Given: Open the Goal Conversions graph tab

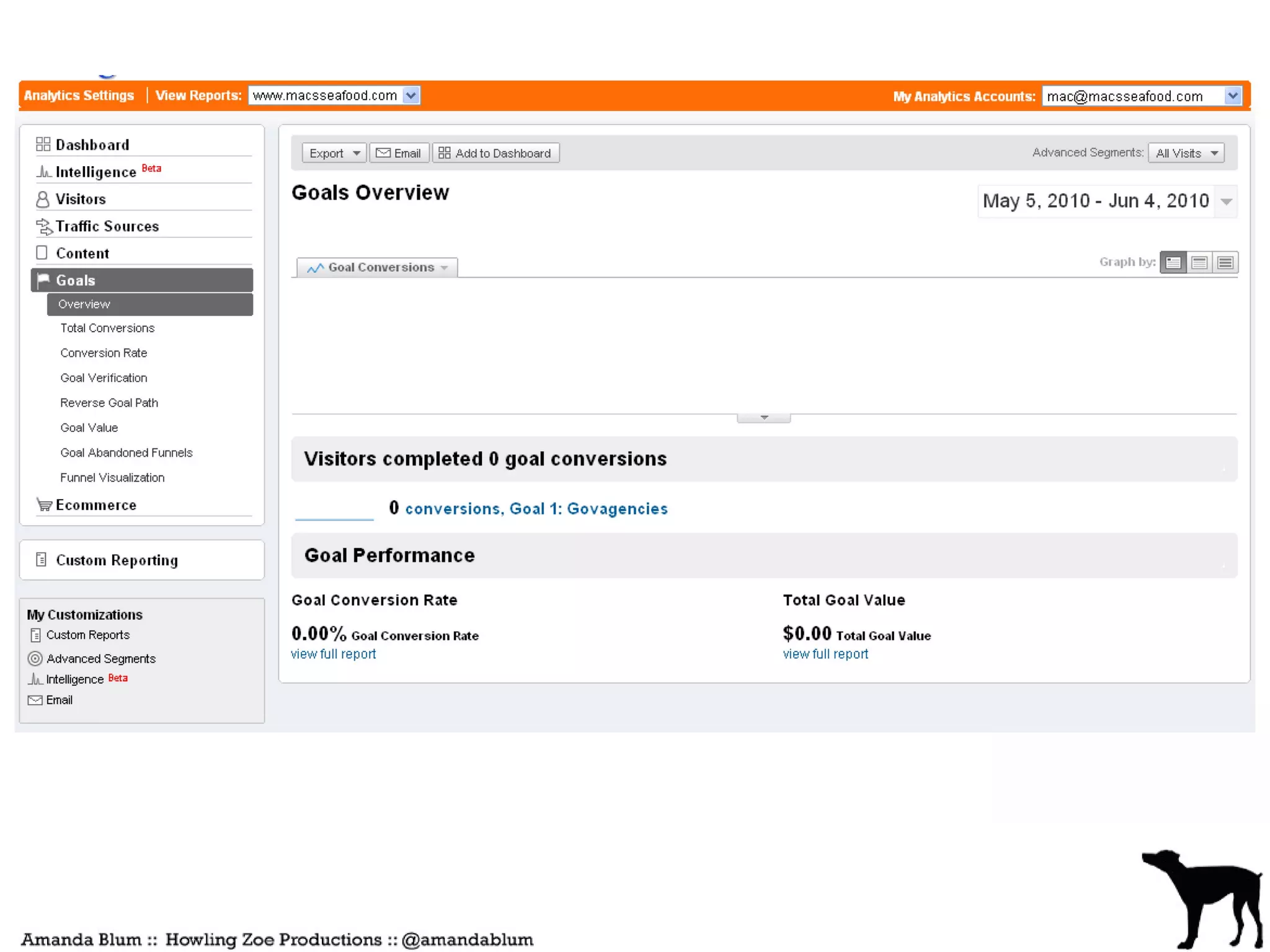Looking at the screenshot, I should pyautogui.click(x=377, y=267).
